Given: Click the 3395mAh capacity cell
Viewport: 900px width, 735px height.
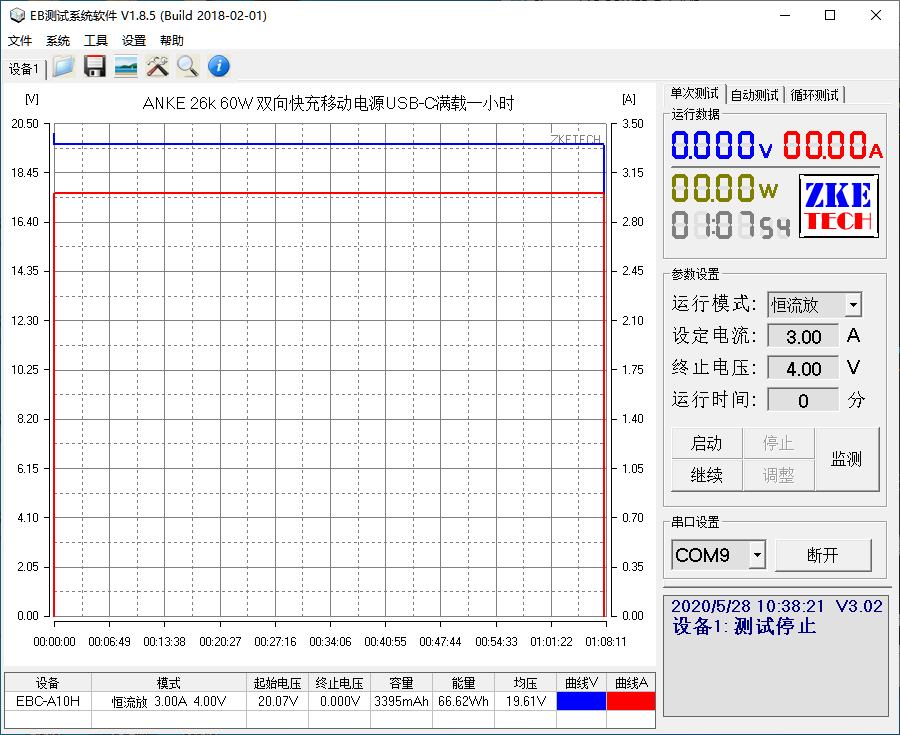Looking at the screenshot, I should pos(401,701).
